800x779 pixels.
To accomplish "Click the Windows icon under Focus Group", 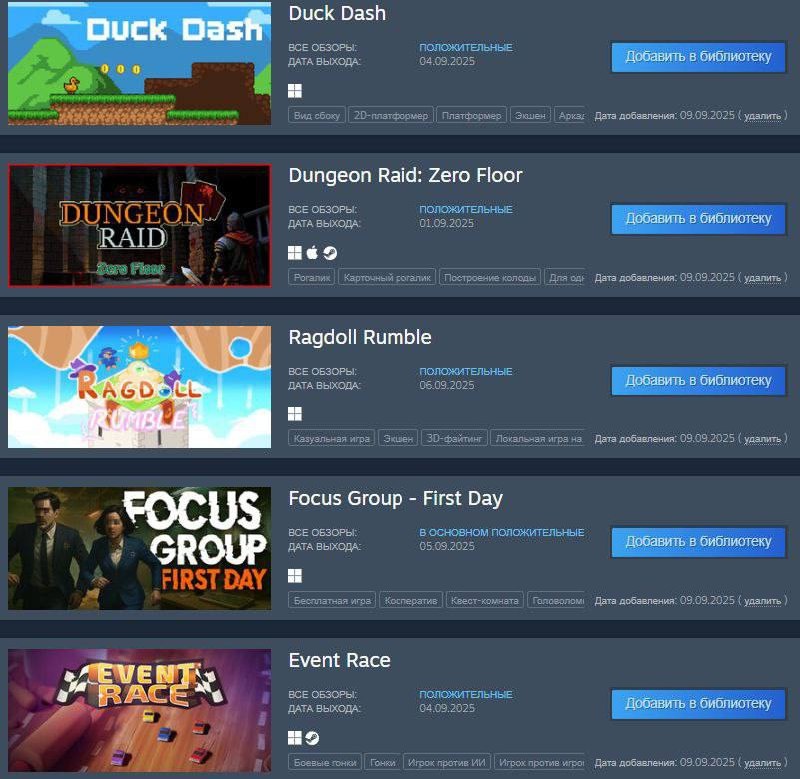I will (295, 576).
